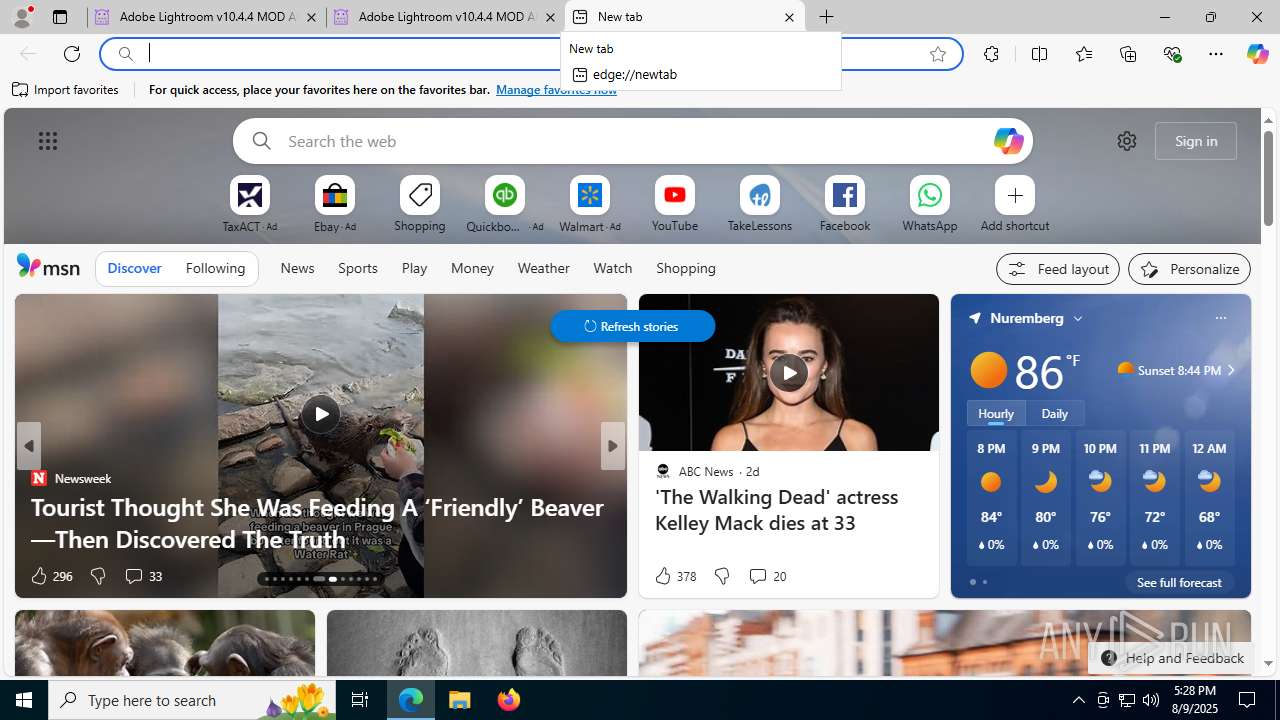
Task: Open the Money category
Action: click(x=472, y=268)
